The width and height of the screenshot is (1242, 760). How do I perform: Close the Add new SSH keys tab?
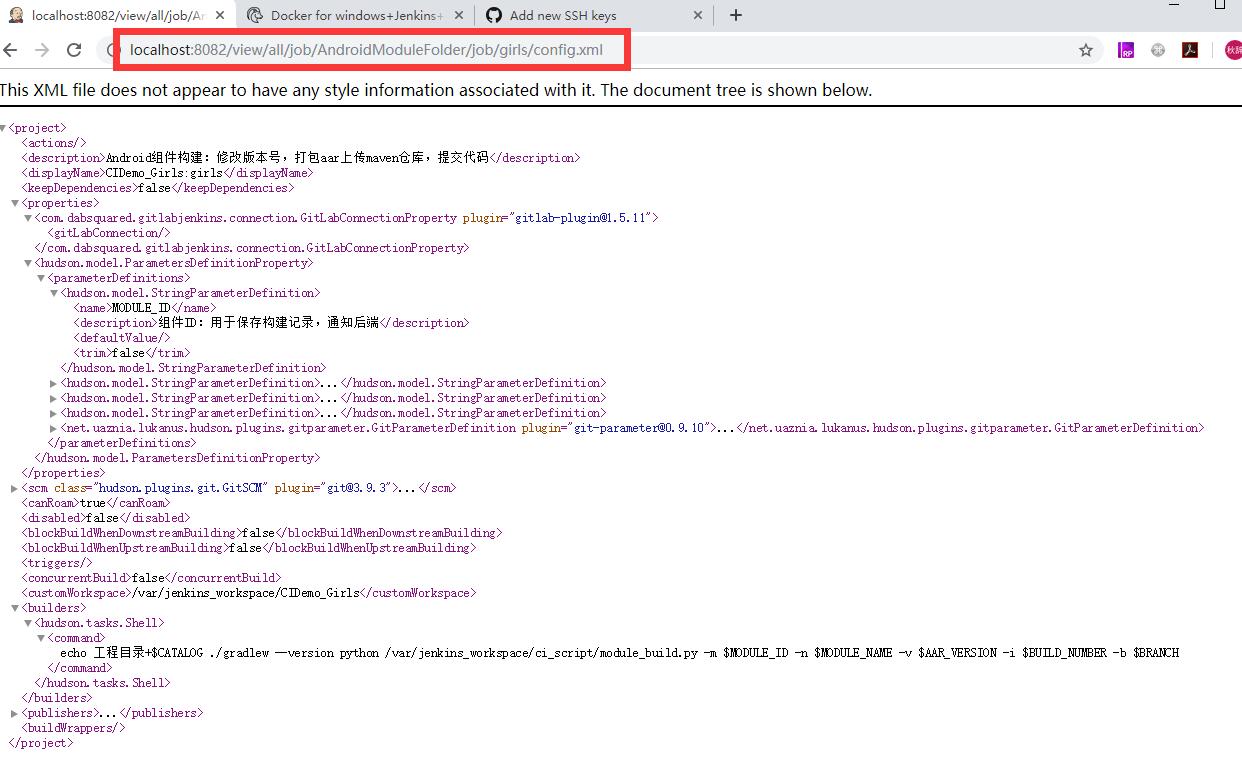coord(699,15)
